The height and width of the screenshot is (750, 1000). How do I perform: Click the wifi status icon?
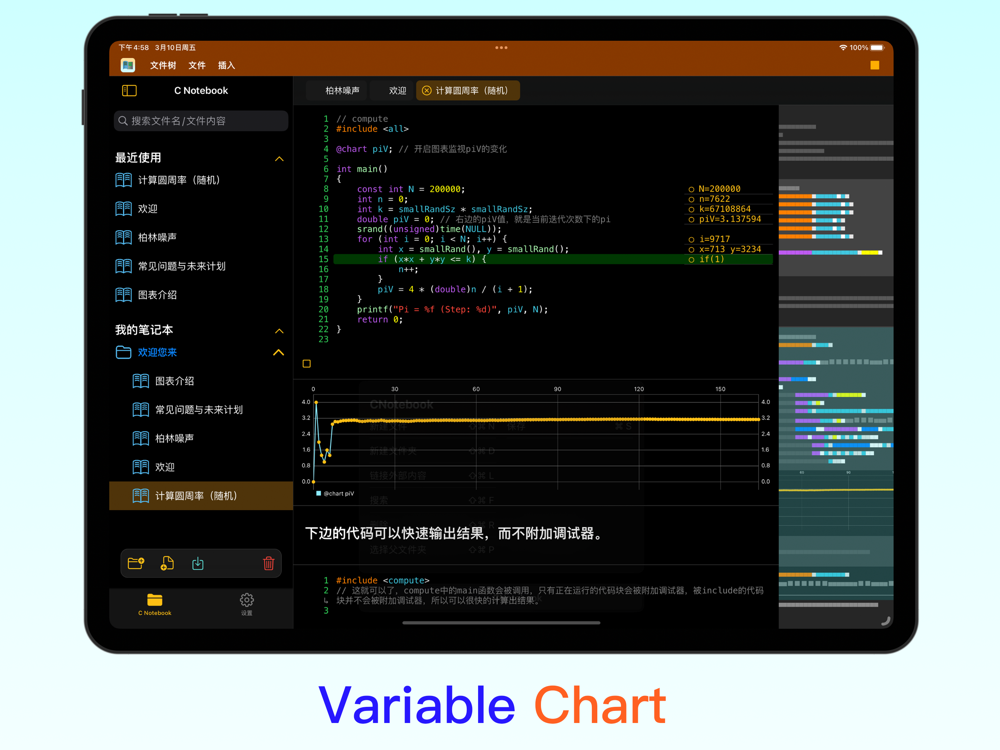[x=843, y=48]
